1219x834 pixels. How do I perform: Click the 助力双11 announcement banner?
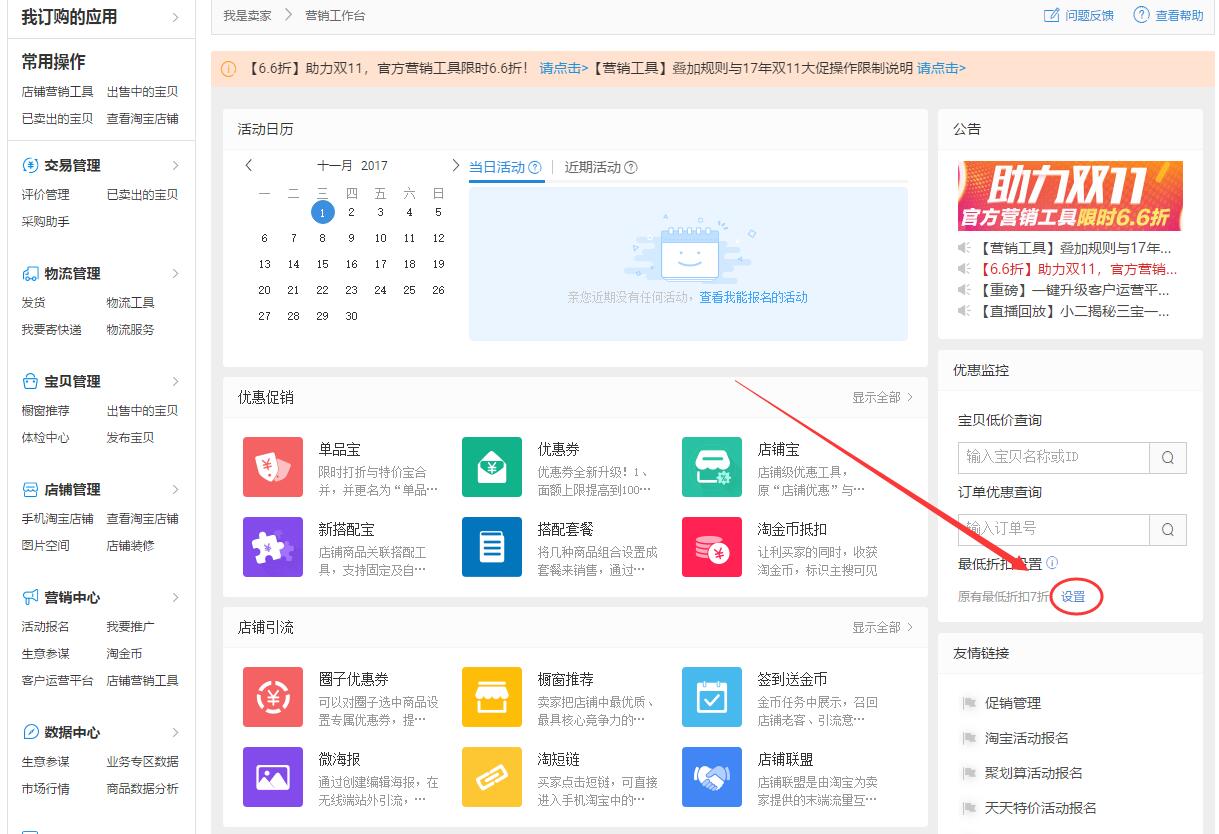1070,196
